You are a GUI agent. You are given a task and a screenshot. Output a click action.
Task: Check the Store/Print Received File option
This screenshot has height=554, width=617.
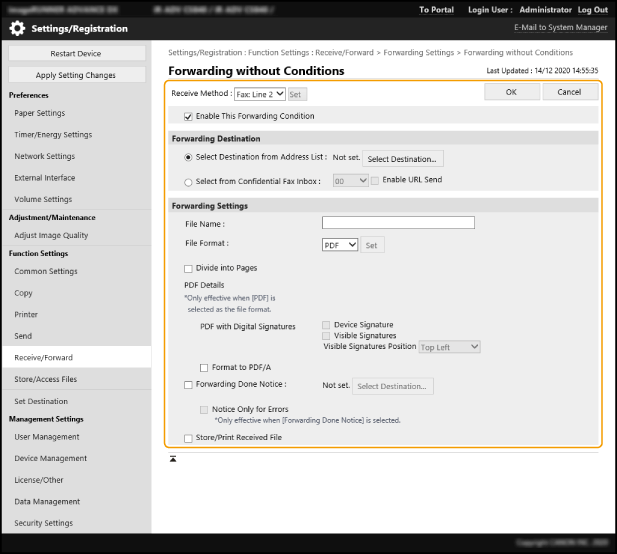[188, 437]
